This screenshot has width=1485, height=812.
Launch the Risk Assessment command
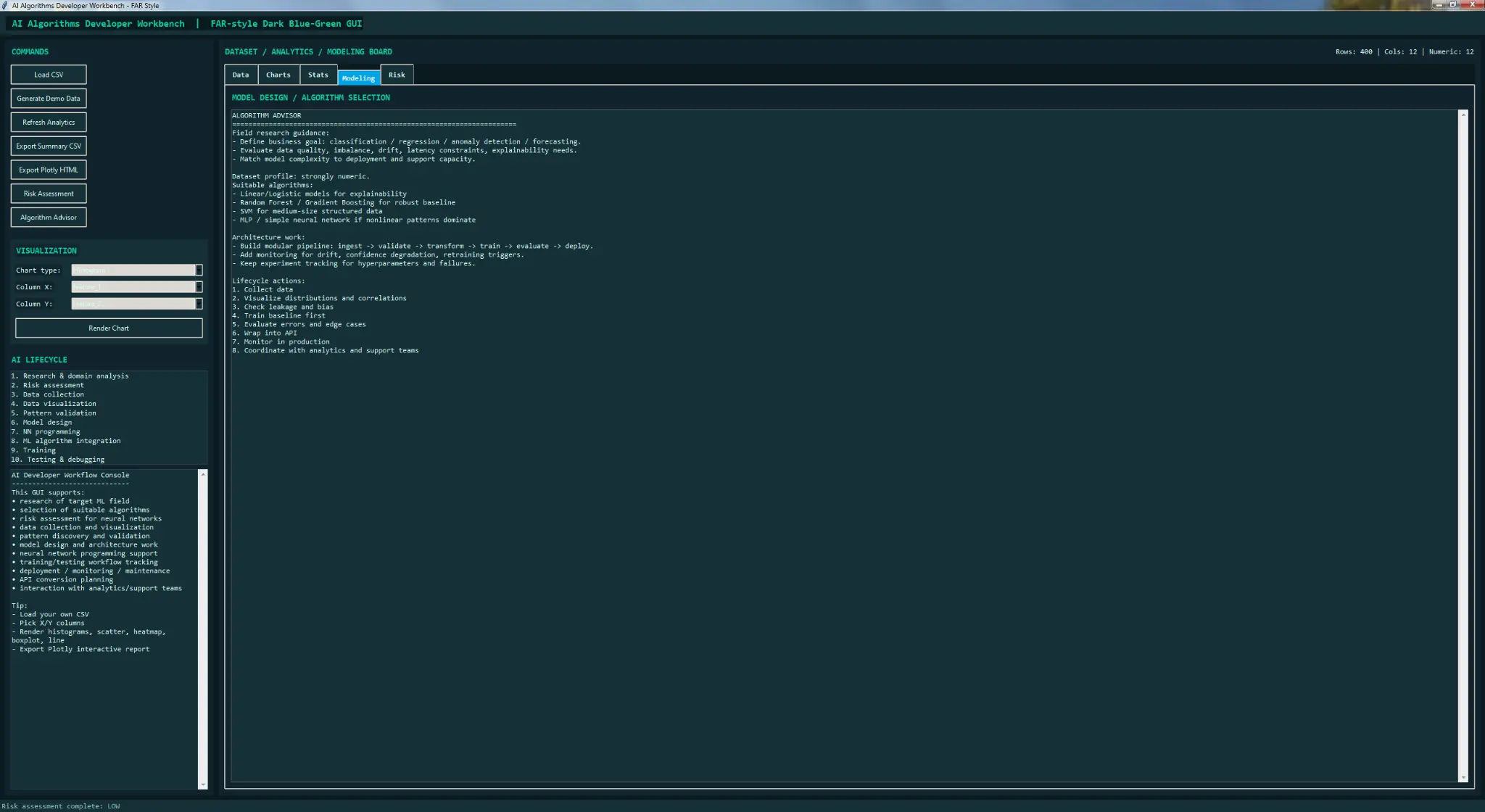tap(49, 194)
